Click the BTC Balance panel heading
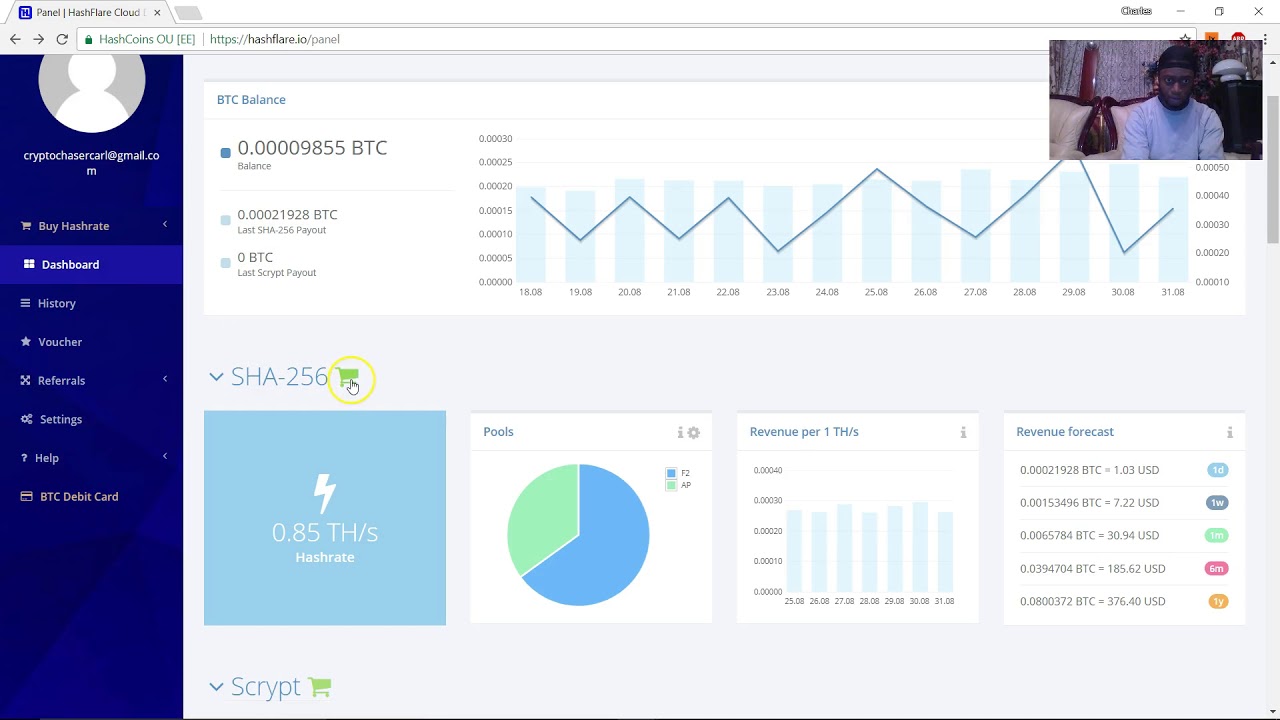 [x=251, y=100]
